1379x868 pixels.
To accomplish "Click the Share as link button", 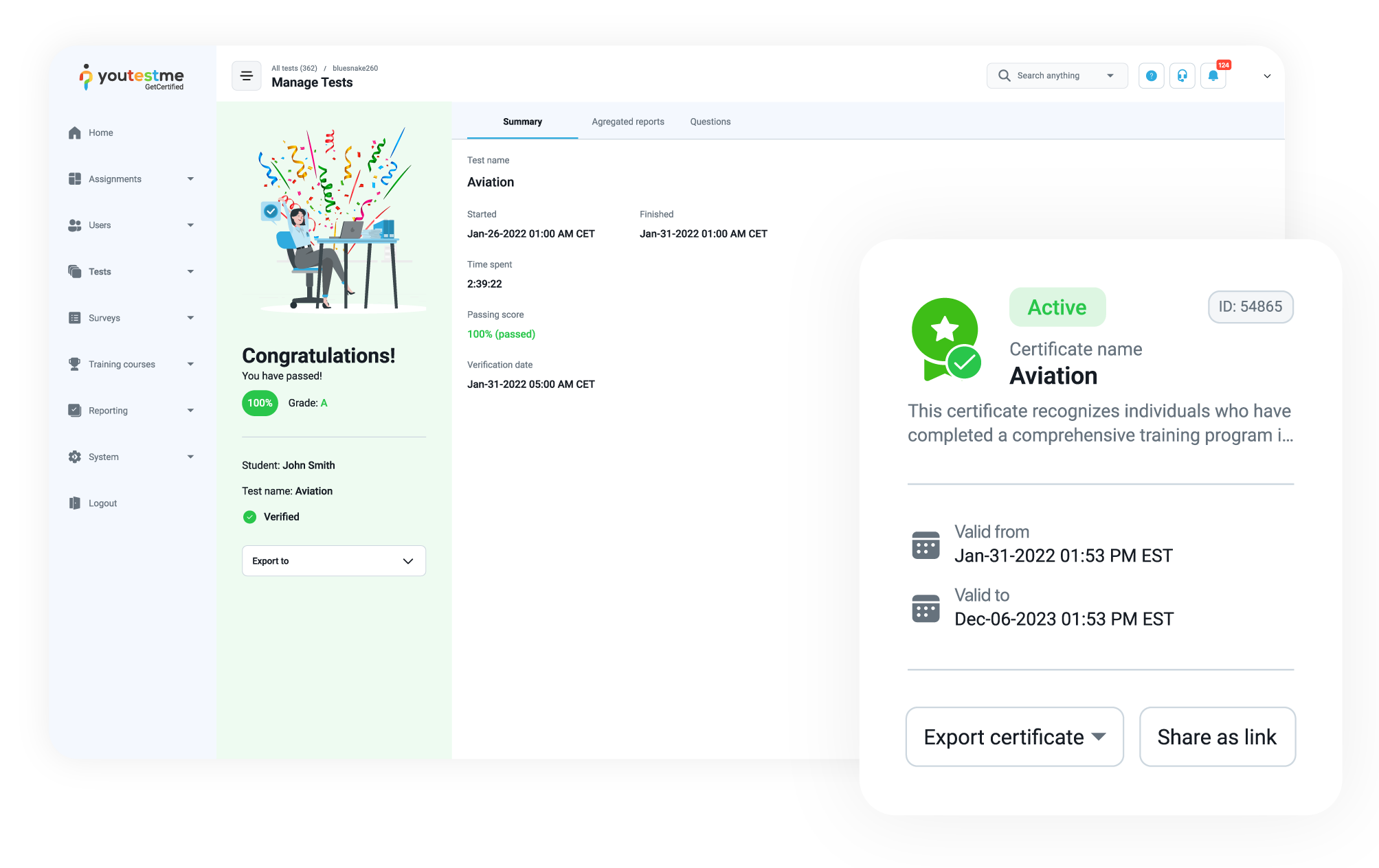I will click(1217, 736).
